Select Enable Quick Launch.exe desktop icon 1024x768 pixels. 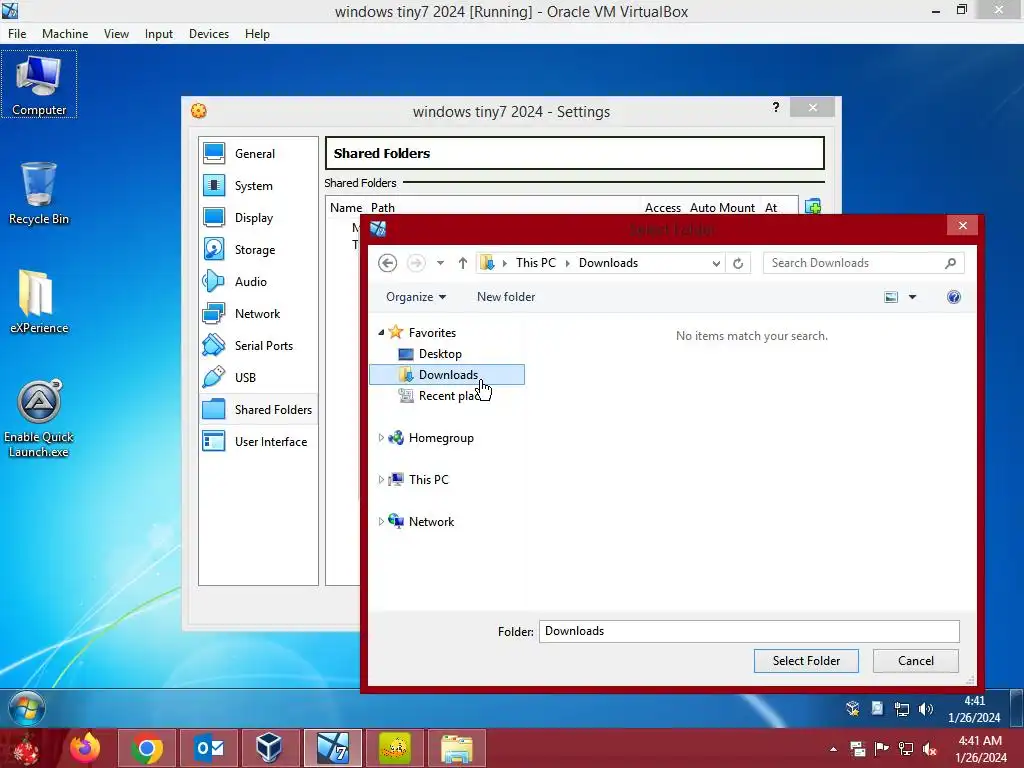click(x=39, y=418)
